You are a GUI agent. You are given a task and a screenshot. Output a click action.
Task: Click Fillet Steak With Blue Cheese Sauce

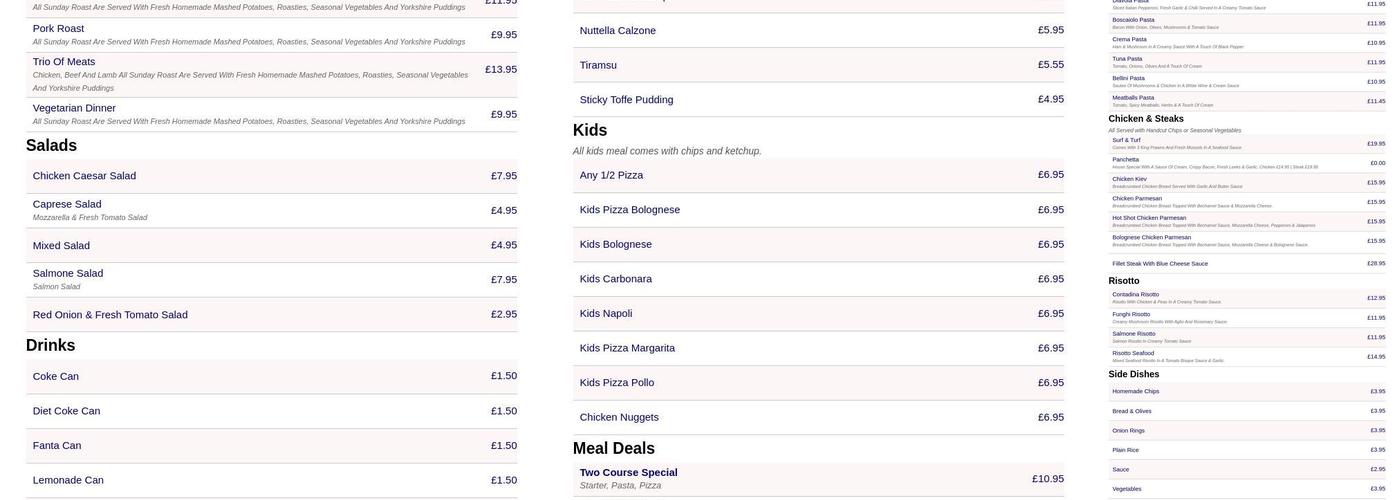click(1160, 264)
